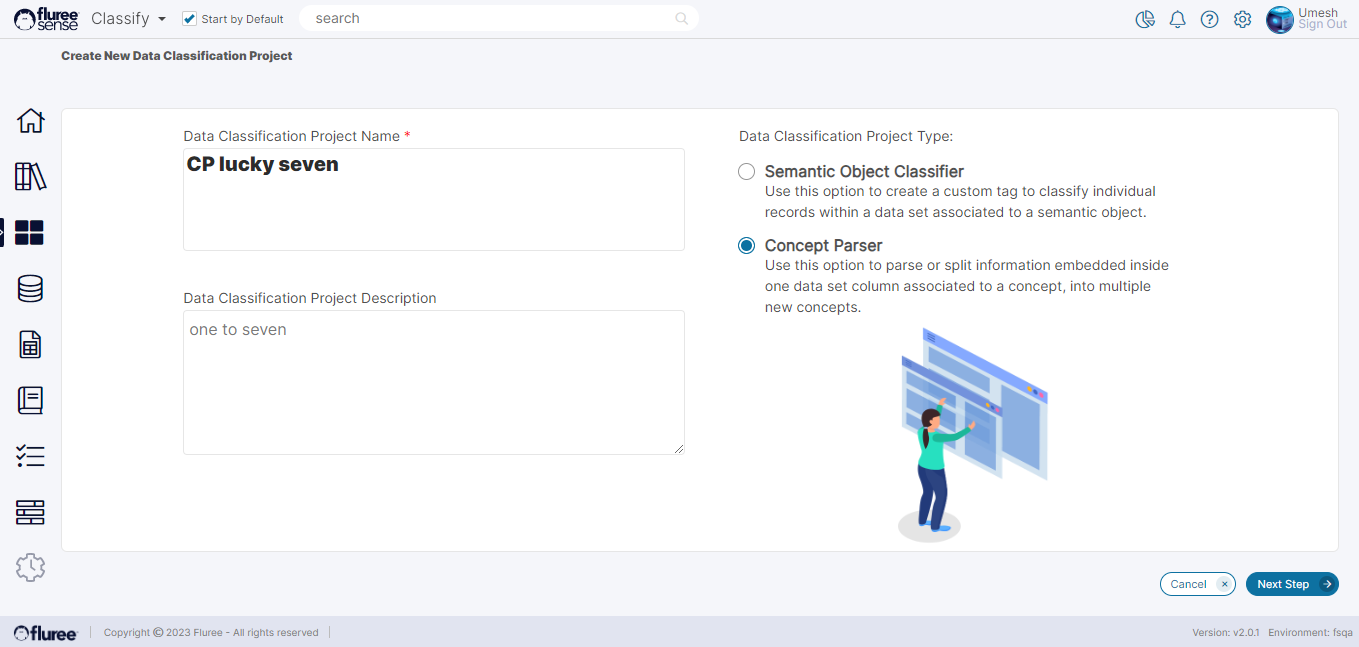Open the database cylinder sidebar icon
This screenshot has height=647, width=1359.
31,289
